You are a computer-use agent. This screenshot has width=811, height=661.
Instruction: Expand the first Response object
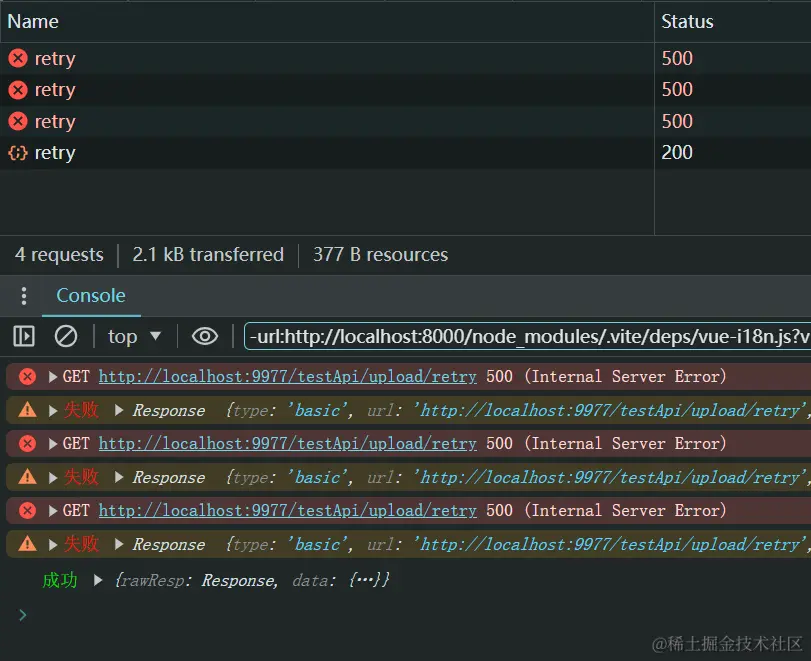coord(119,410)
